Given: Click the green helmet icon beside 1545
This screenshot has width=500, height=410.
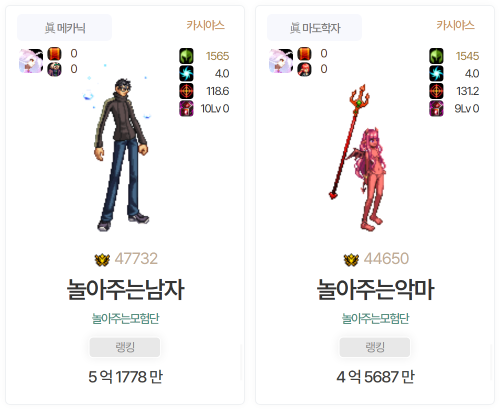Looking at the screenshot, I should point(436,56).
